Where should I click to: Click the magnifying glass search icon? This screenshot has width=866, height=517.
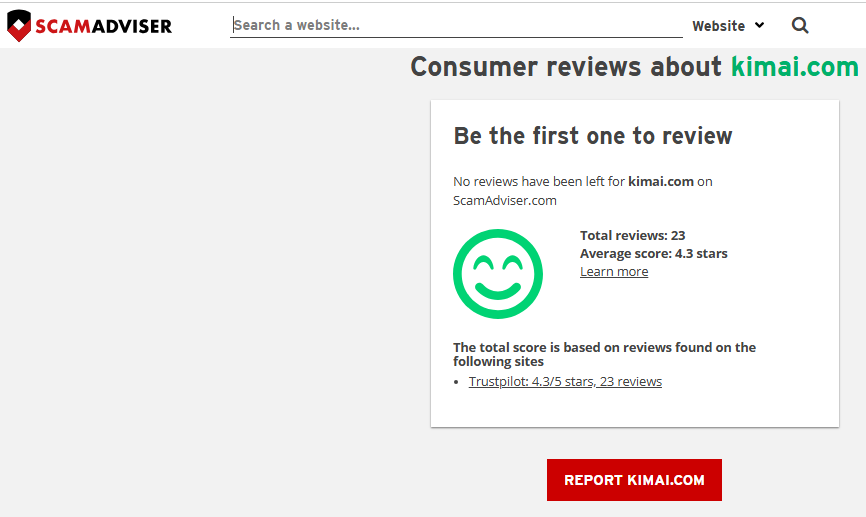(800, 25)
